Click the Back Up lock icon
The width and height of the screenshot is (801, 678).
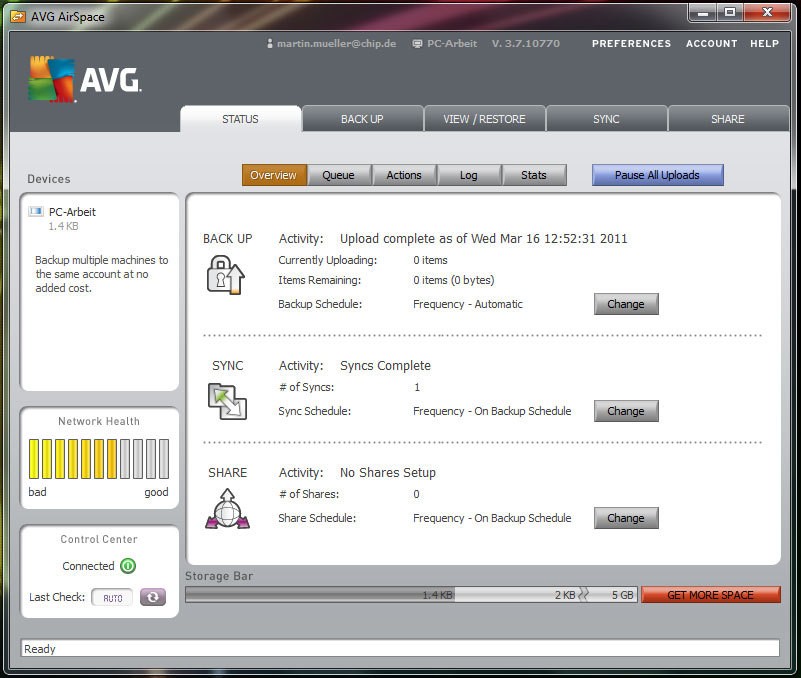coord(226,275)
